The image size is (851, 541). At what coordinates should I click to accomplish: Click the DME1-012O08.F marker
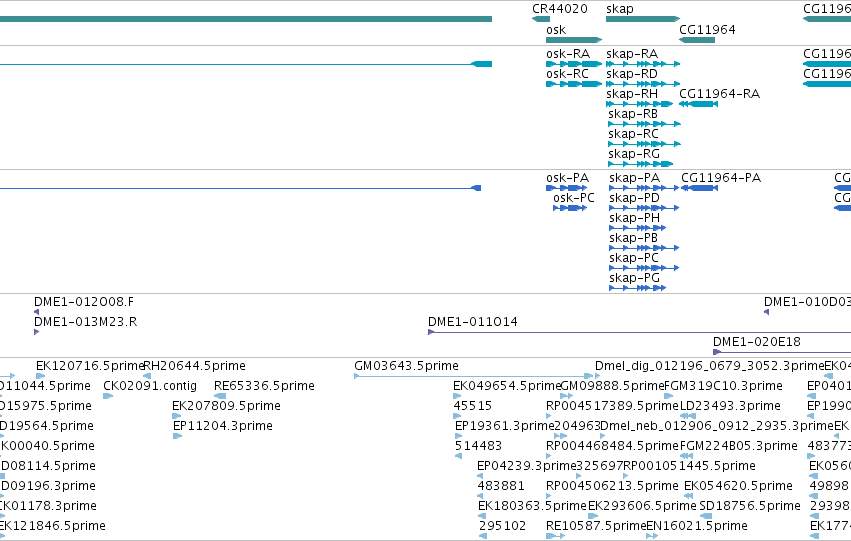(36, 312)
